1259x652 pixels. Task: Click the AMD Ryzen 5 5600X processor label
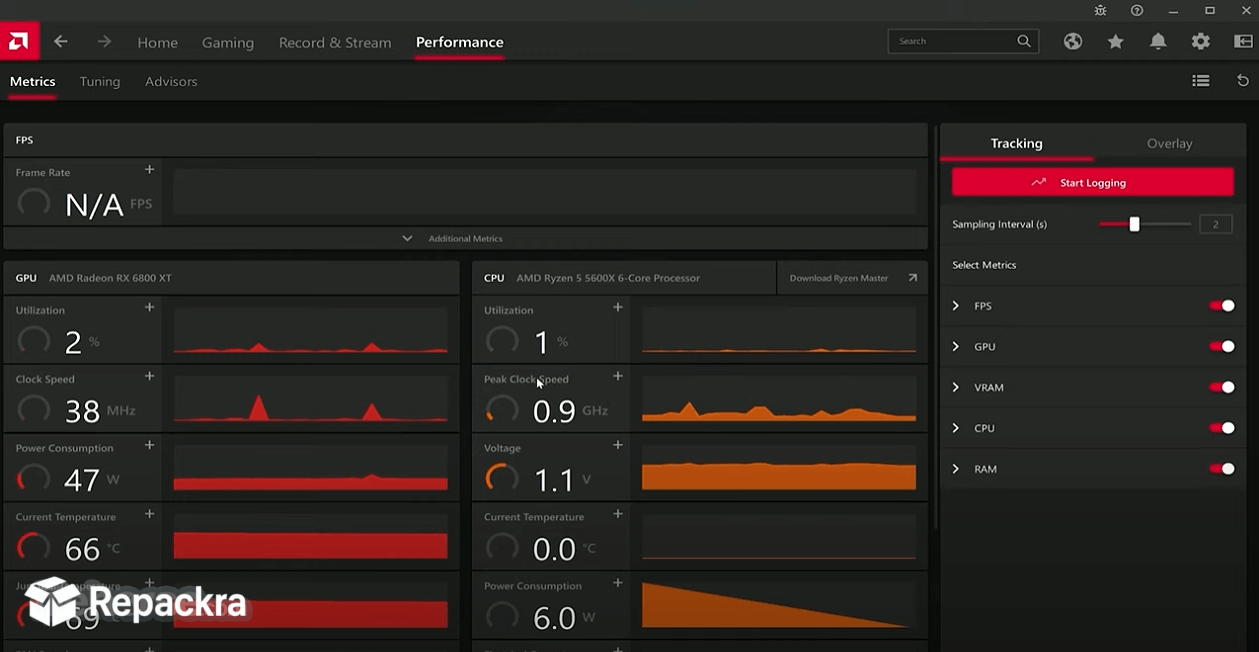tap(608, 278)
